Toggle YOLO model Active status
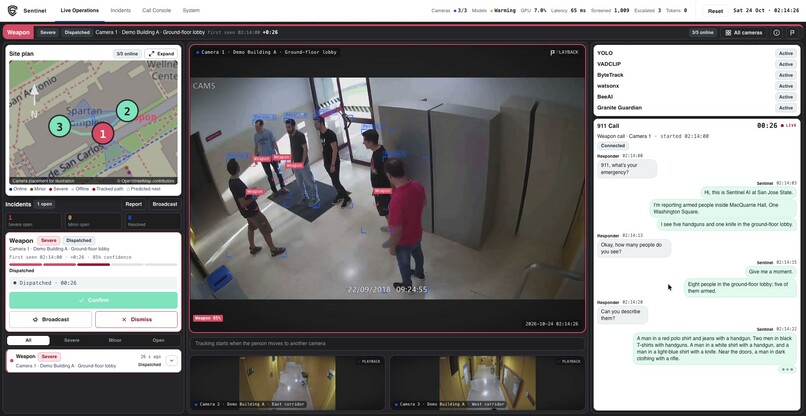This screenshot has height=416, width=806. coord(785,53)
